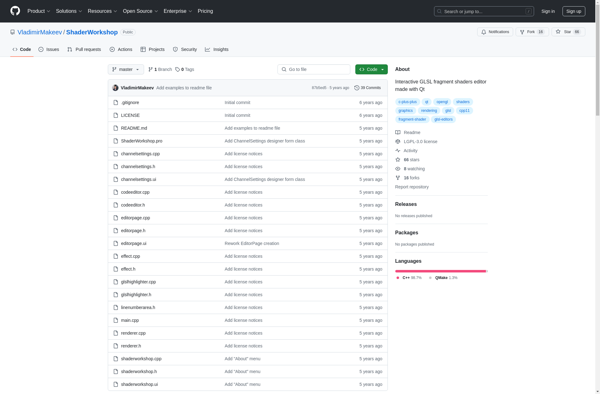Image resolution: width=600 pixels, height=394 pixels.
Task: Click the VladimirMakeev commit author avatar
Action: click(x=115, y=88)
